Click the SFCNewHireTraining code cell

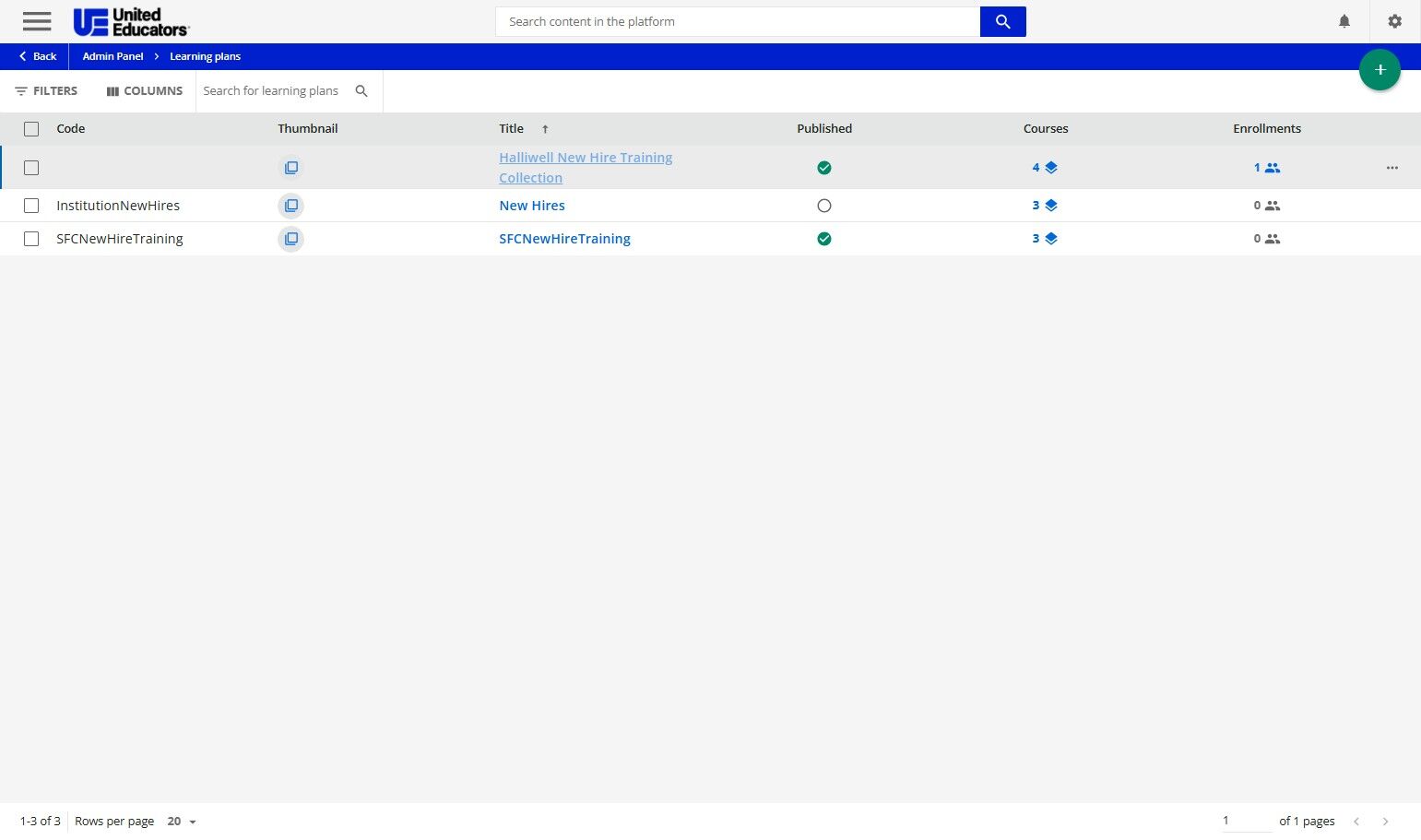pyautogui.click(x=120, y=239)
